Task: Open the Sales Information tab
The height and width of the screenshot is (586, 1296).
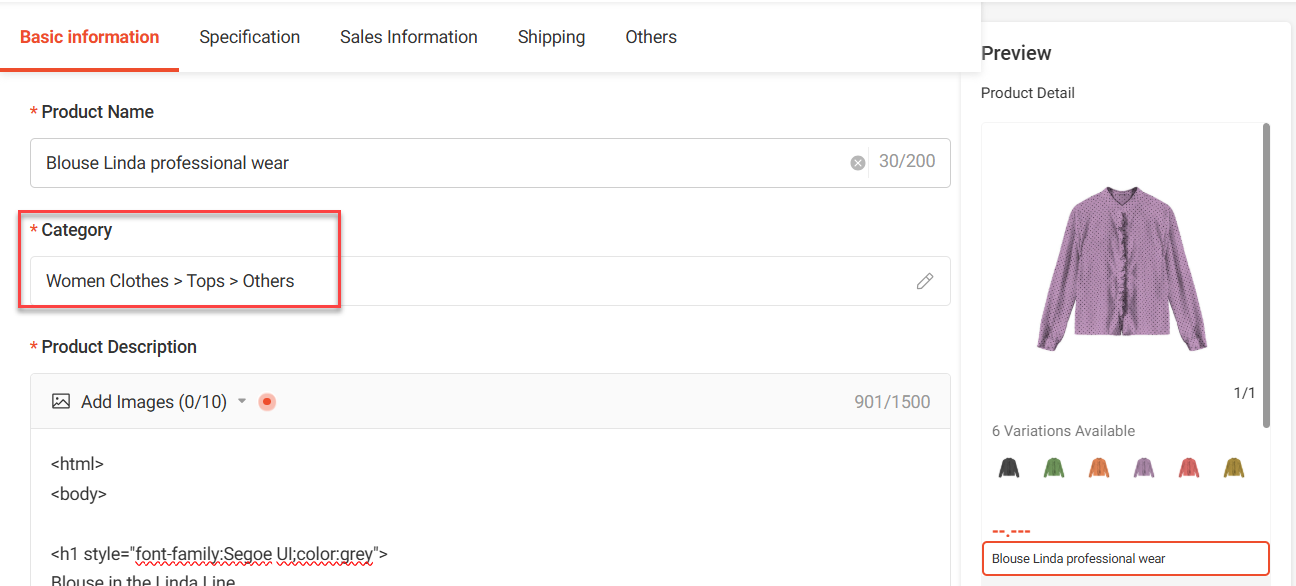Action: [x=408, y=37]
